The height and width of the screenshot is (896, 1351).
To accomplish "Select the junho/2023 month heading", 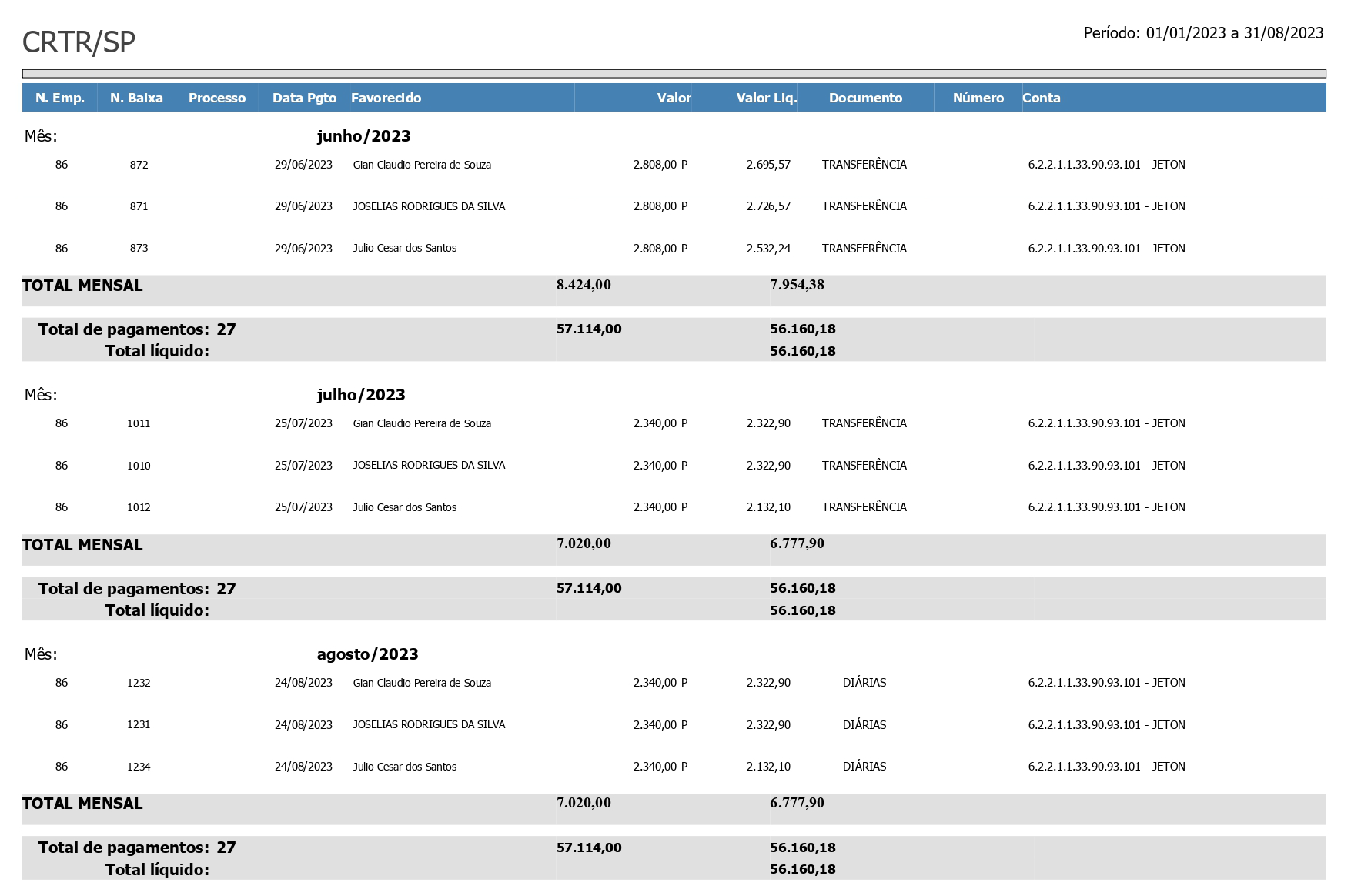I will [x=363, y=136].
